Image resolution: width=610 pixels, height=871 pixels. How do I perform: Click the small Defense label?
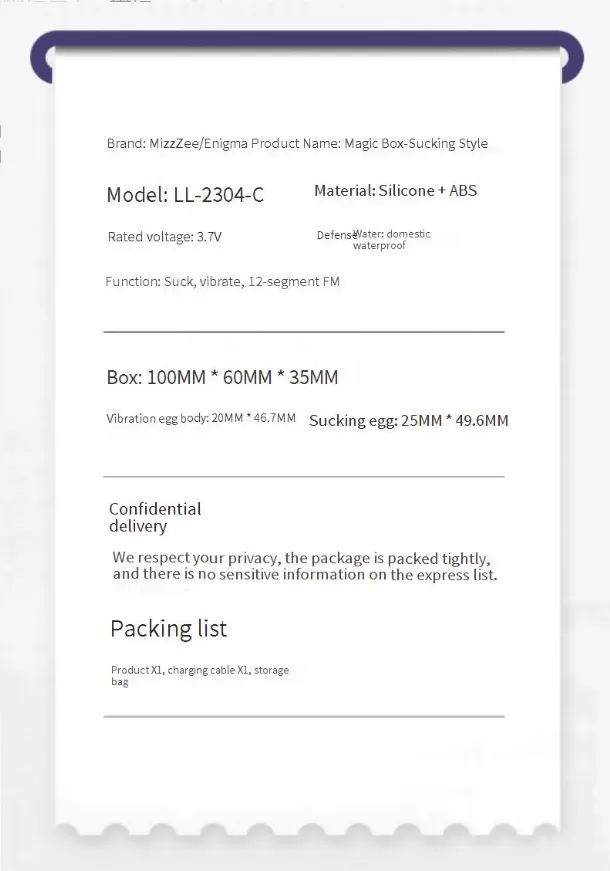pos(333,235)
